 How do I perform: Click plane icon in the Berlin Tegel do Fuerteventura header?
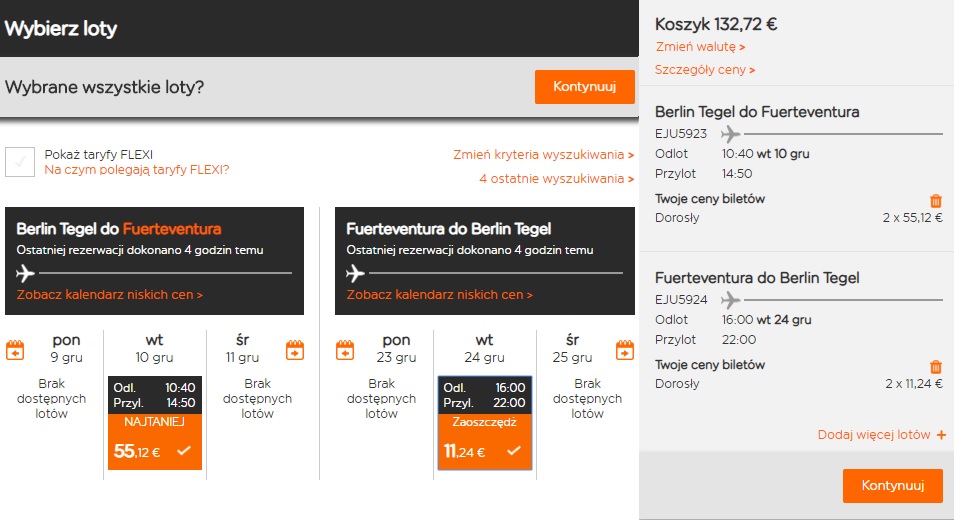pos(25,274)
